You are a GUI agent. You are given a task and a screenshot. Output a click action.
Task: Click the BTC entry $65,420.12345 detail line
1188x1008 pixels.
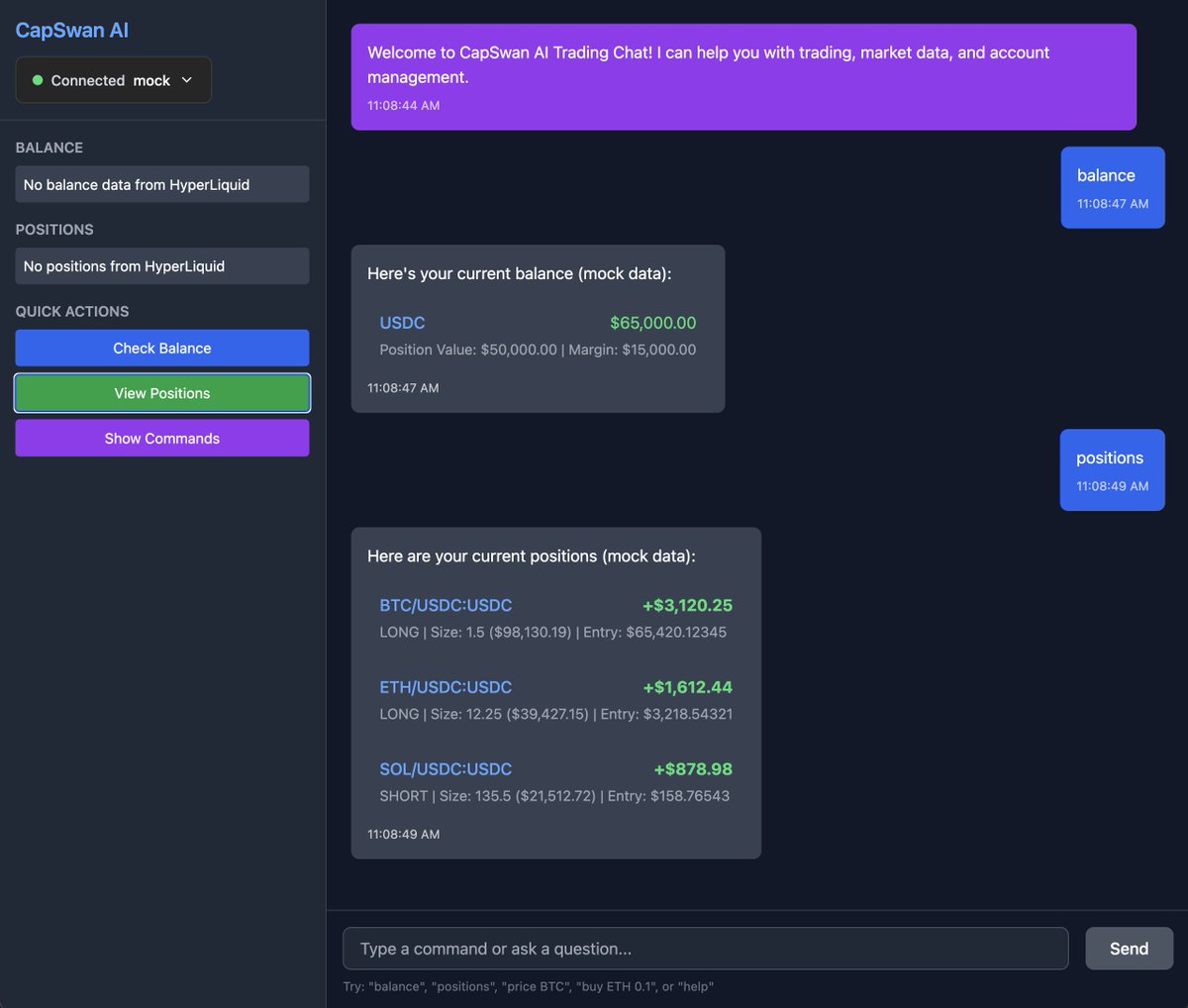[x=553, y=632]
